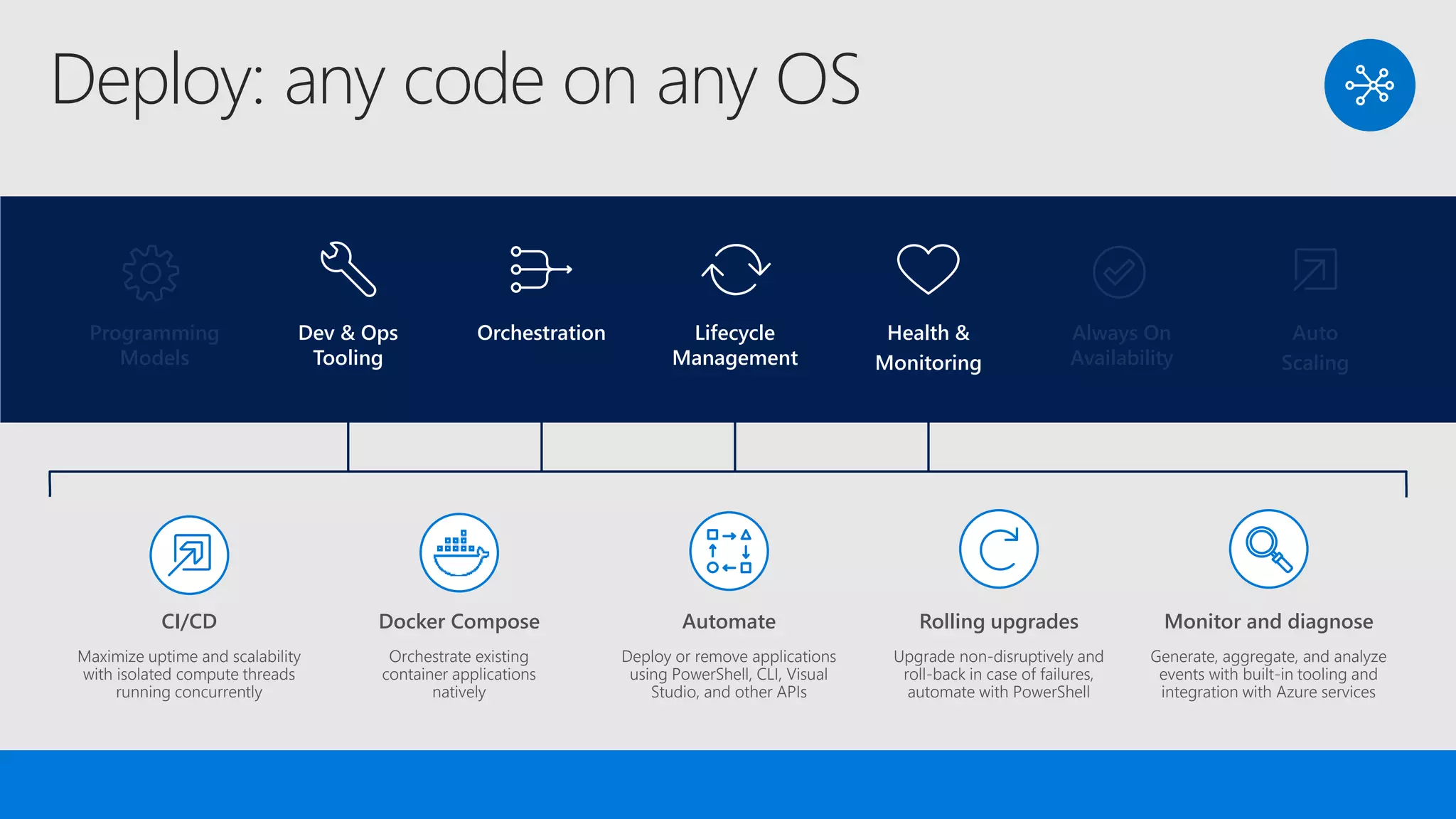This screenshot has height=819, width=1456.
Task: Click the 'Always On Availability' label
Action: [1122, 346]
